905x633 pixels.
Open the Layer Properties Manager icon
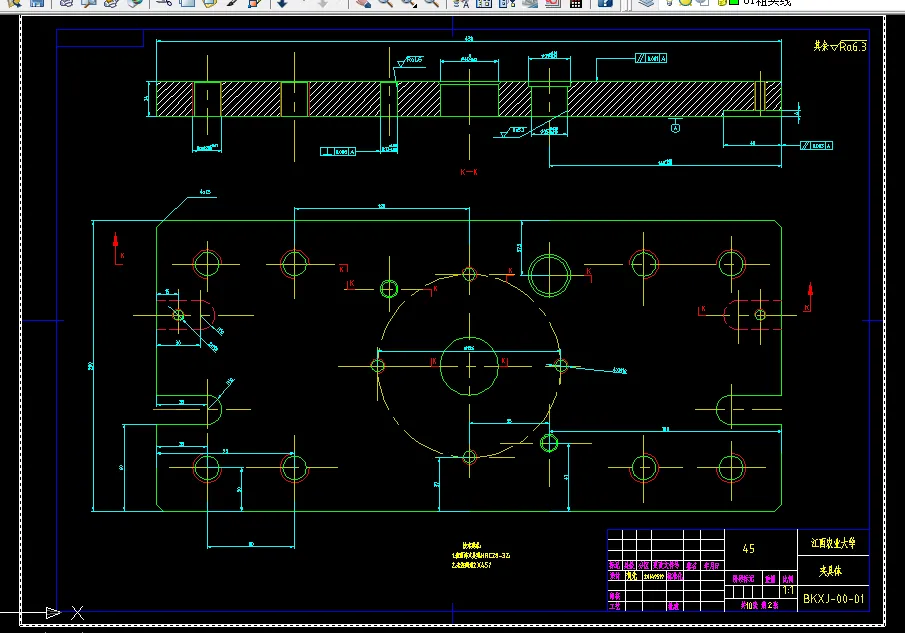(646, 3)
